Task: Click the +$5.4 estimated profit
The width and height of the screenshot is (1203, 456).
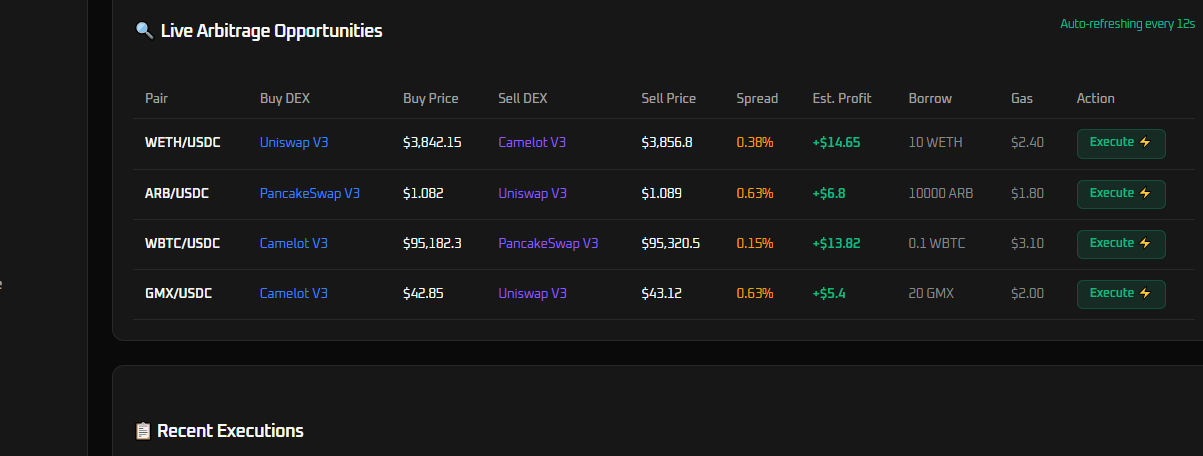Action: pos(830,293)
